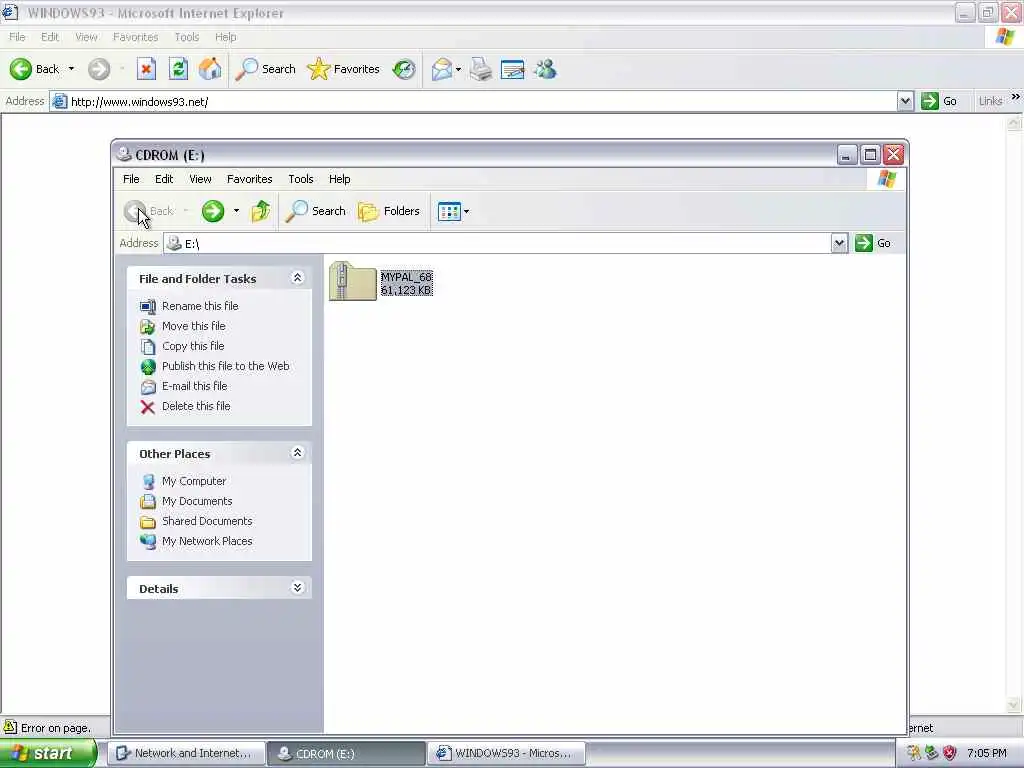Click the Stop icon in Internet Explorer toolbar

click(146, 69)
